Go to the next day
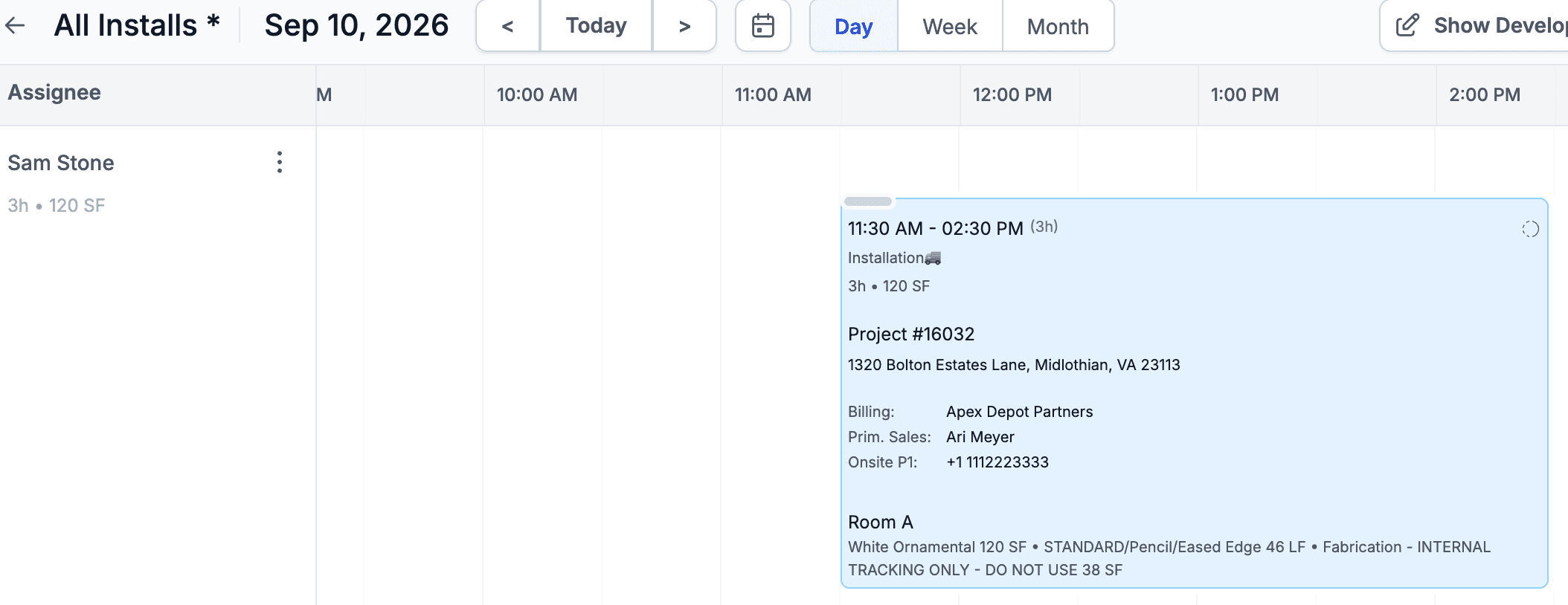This screenshot has height=605, width=1568. pos(684,26)
